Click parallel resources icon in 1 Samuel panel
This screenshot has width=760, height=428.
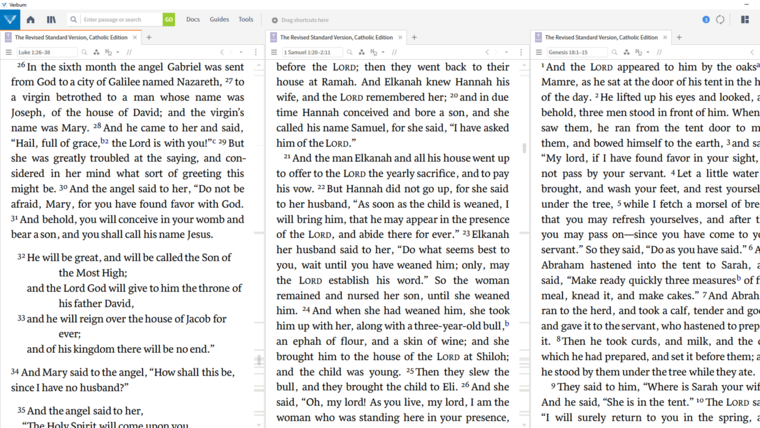click(x=394, y=52)
